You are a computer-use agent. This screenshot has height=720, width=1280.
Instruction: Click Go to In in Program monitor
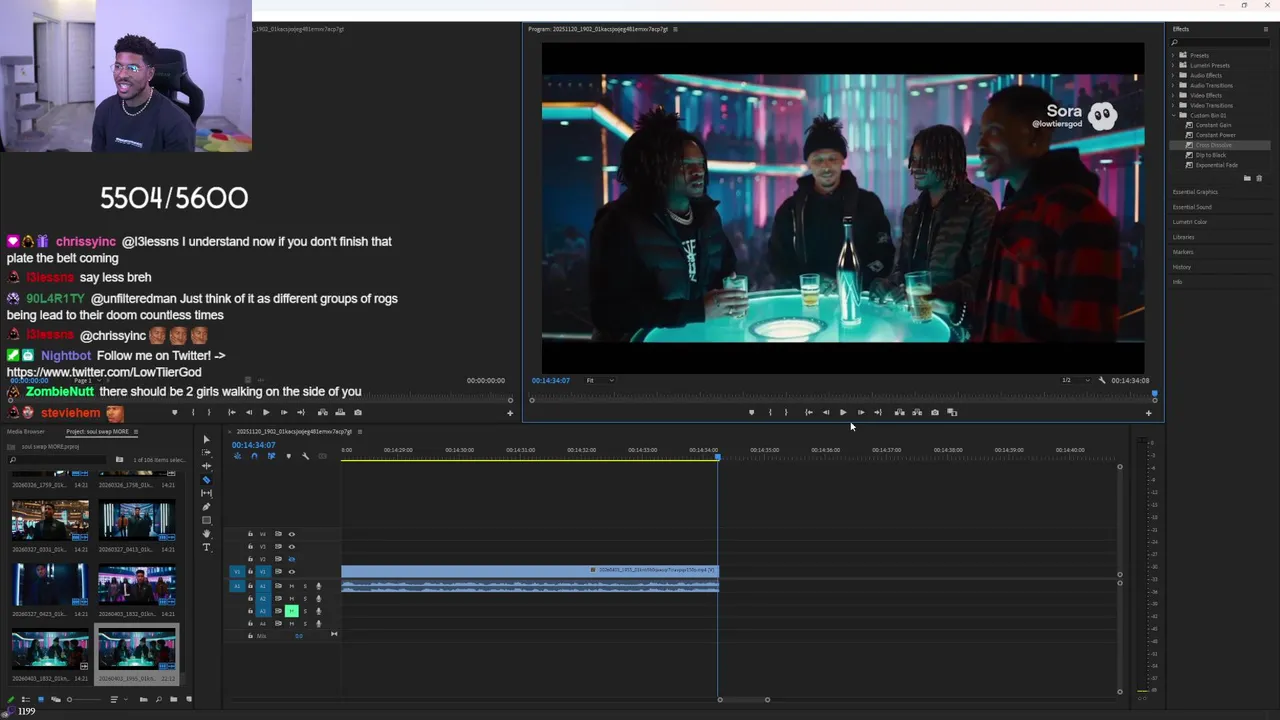[x=809, y=412]
